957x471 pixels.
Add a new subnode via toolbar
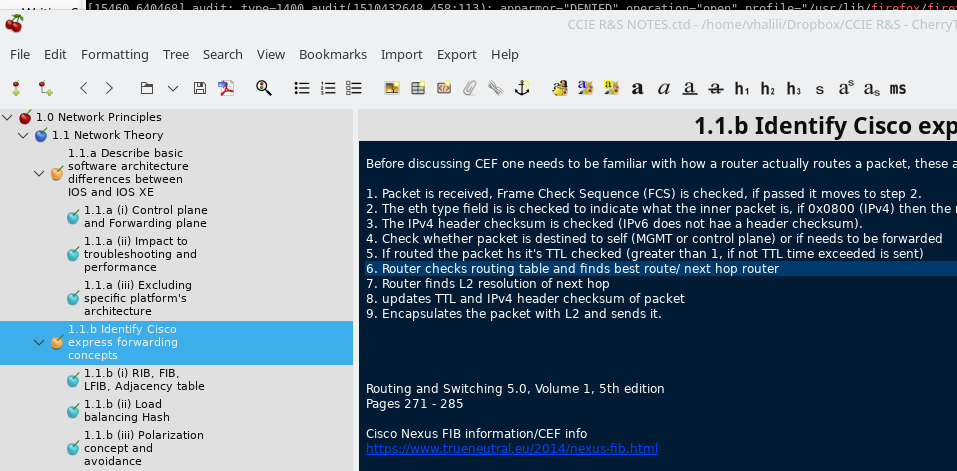(45, 88)
